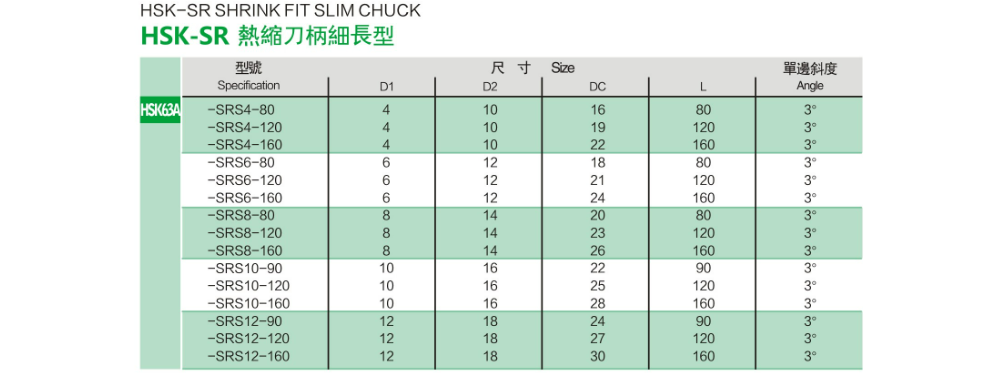Click the HSK63A green label
Image resolution: width=1005 pixels, height=382 pixels.
[160, 110]
